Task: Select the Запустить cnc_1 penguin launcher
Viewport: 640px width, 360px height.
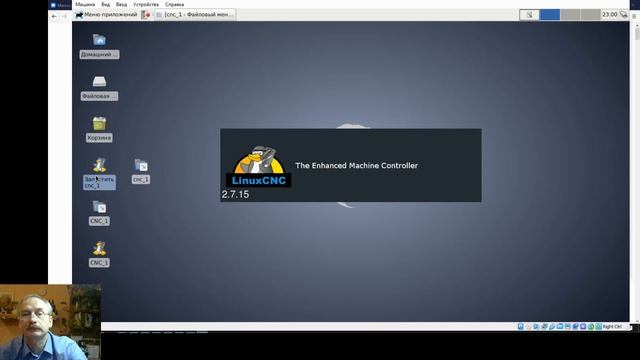Action: (x=99, y=173)
